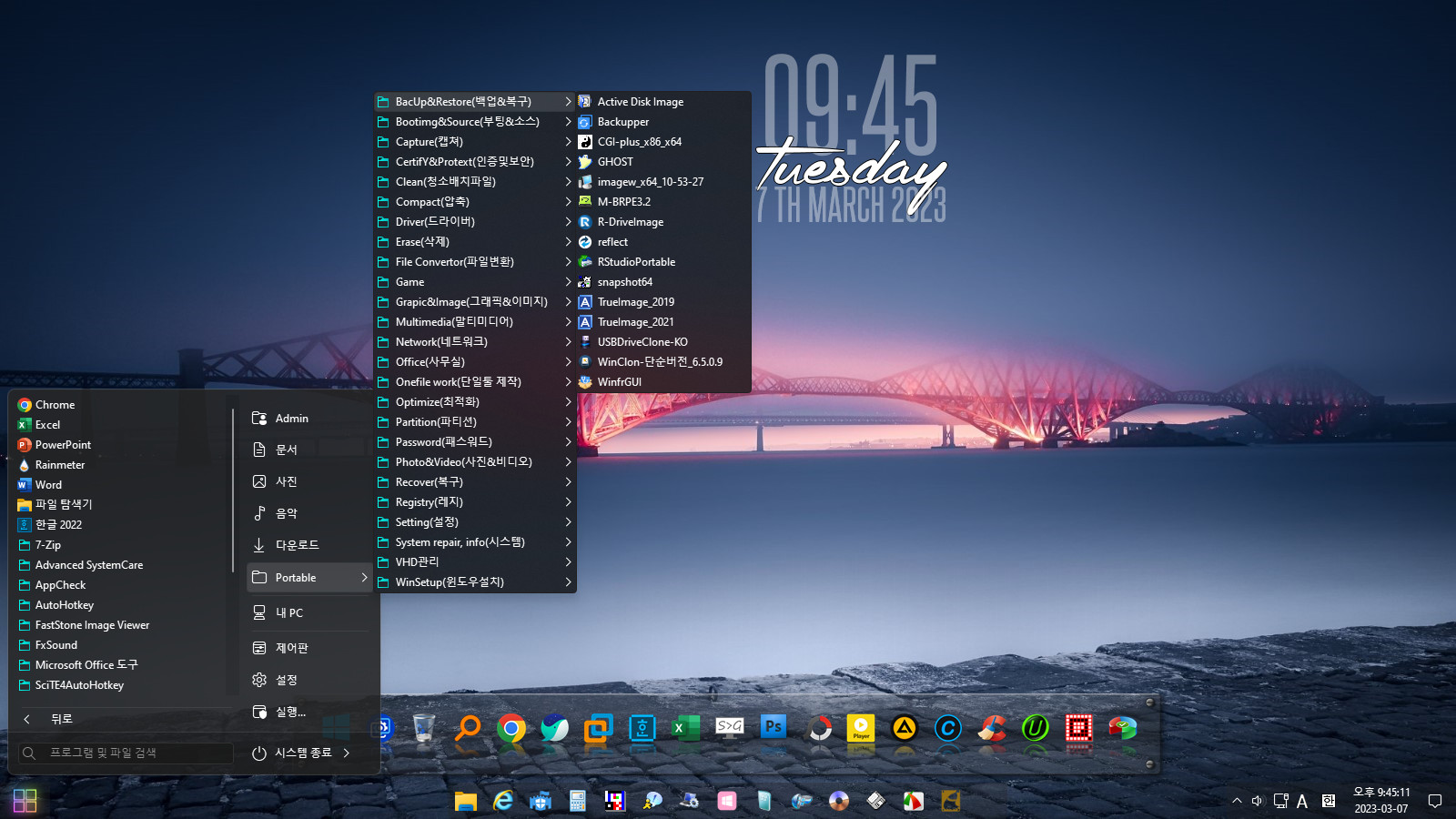Launch TrueImage_2021

[x=662, y=322]
